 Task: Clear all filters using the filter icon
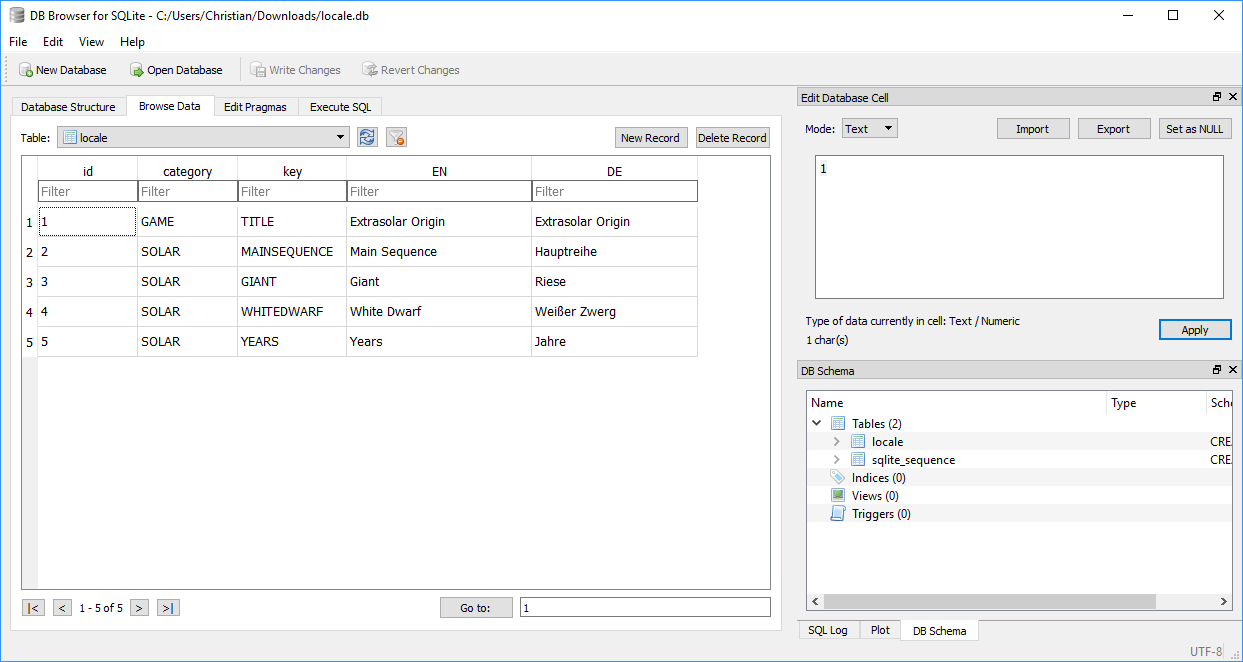396,138
